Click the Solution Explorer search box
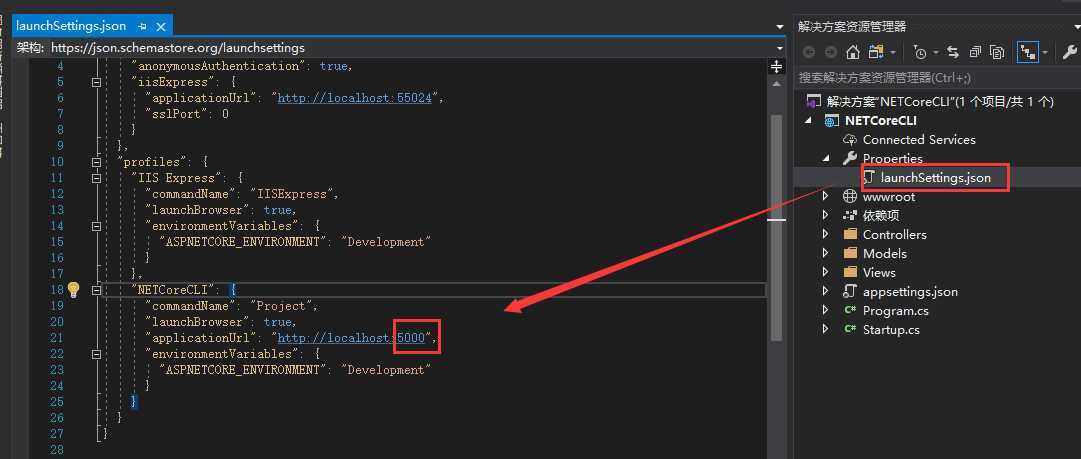The width and height of the screenshot is (1081, 459). point(937,78)
